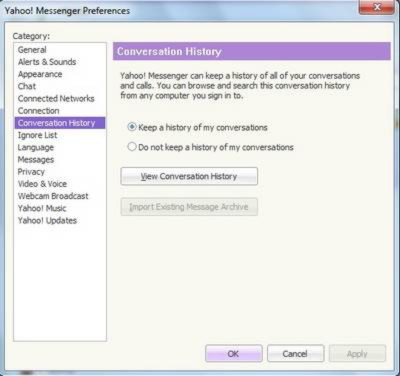Screen dimensions: 400x376
Task: Click View Conversation History button
Action: tap(189, 176)
